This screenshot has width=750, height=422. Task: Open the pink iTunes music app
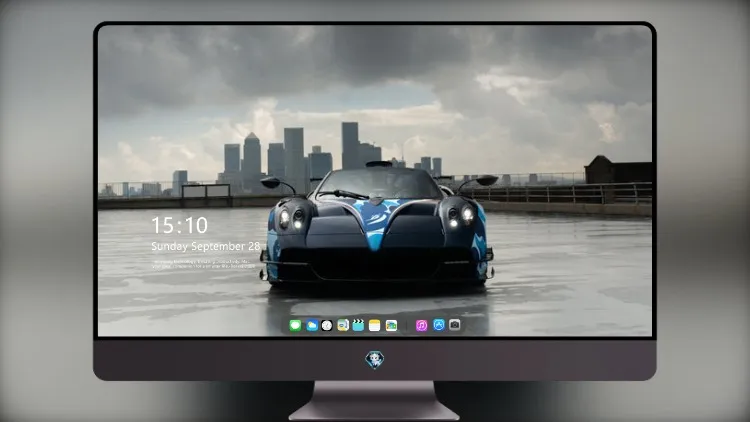pos(421,325)
